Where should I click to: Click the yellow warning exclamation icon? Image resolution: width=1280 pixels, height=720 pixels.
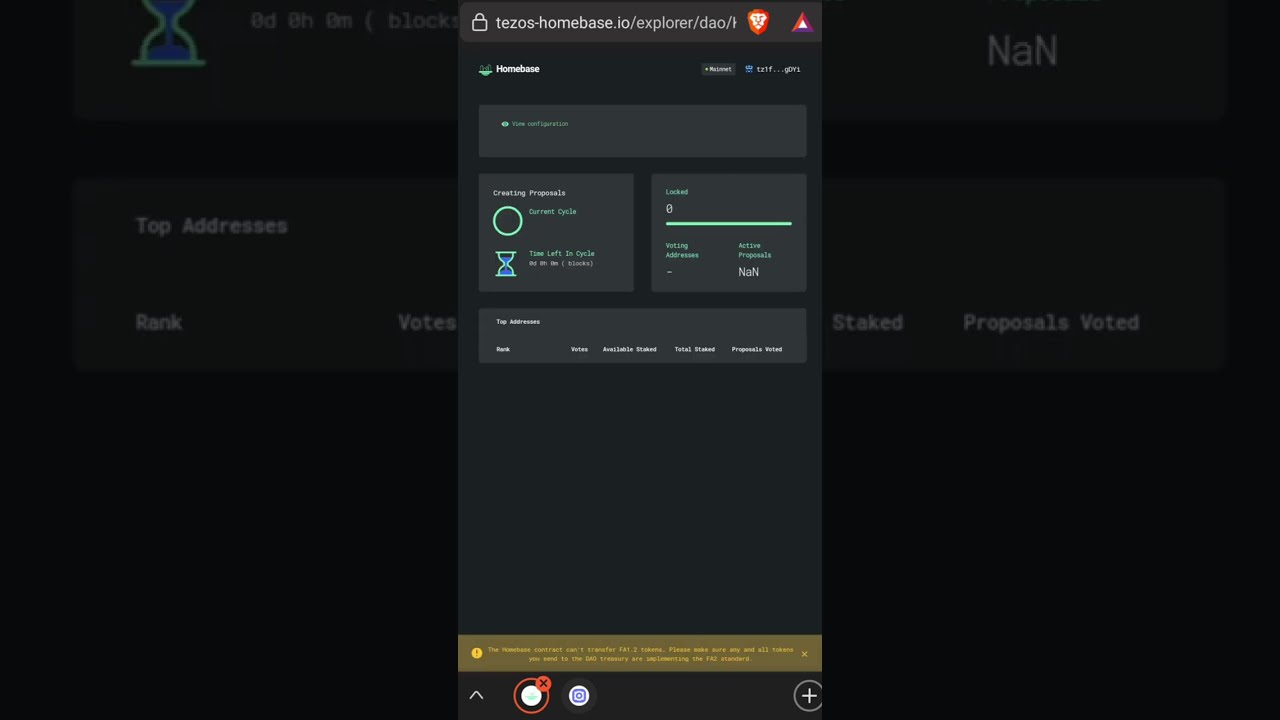[477, 653]
